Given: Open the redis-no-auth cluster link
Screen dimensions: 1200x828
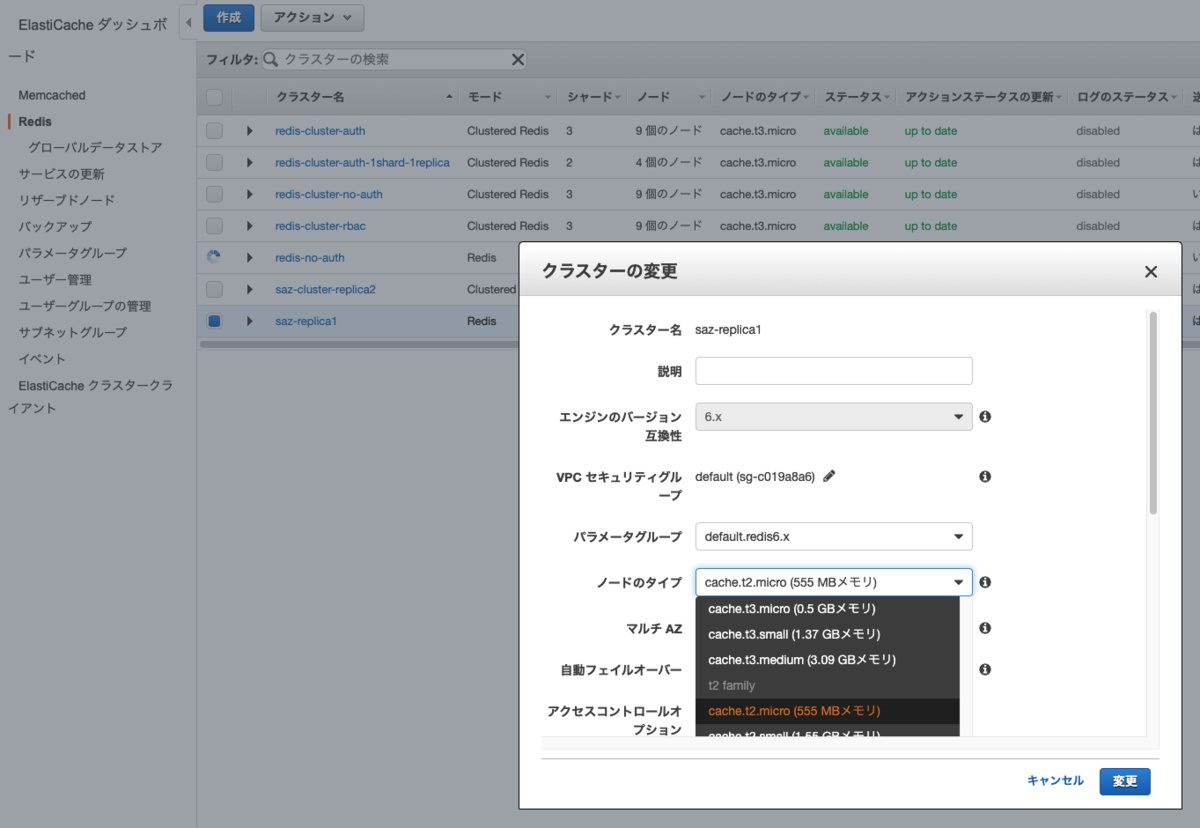Looking at the screenshot, I should pyautogui.click(x=310, y=257).
